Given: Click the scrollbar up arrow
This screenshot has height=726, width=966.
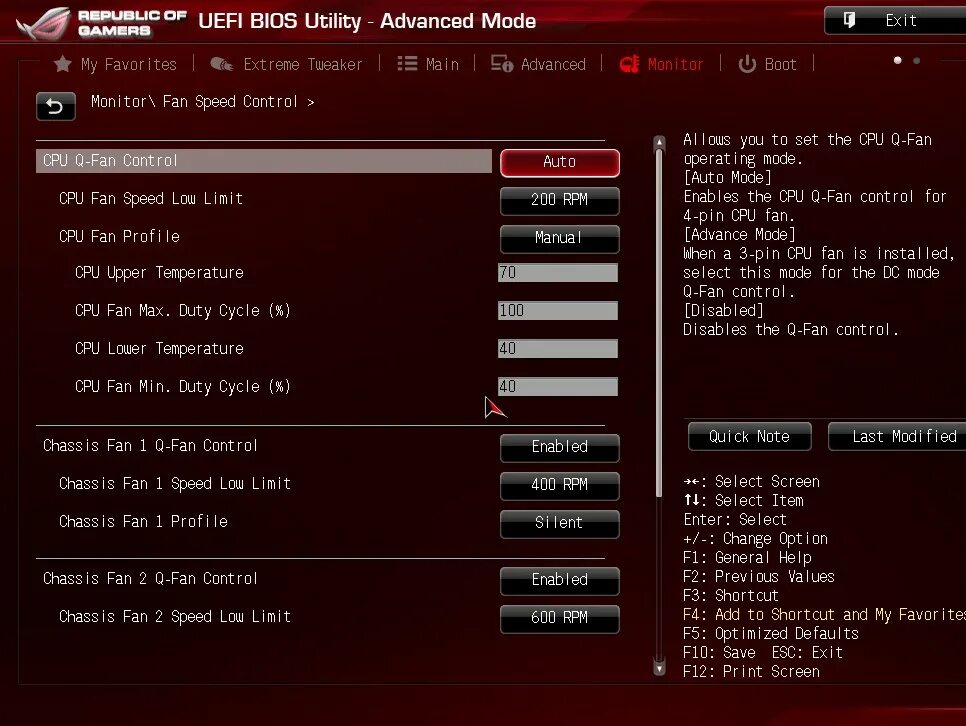Looking at the screenshot, I should click(659, 142).
